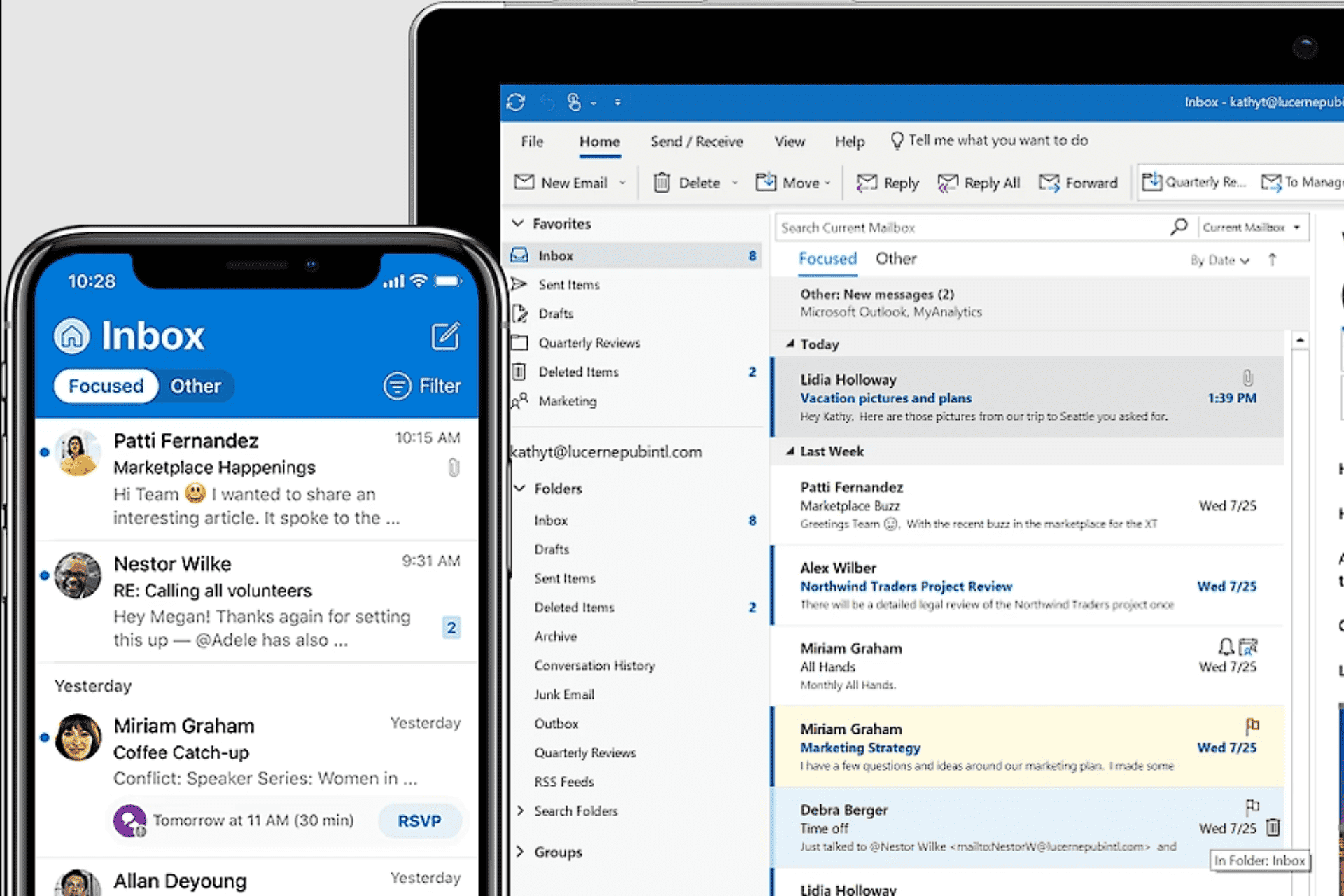This screenshot has height=896, width=1344.
Task: Click the meeting calendar icon on All Hands message
Action: pos(1248,646)
